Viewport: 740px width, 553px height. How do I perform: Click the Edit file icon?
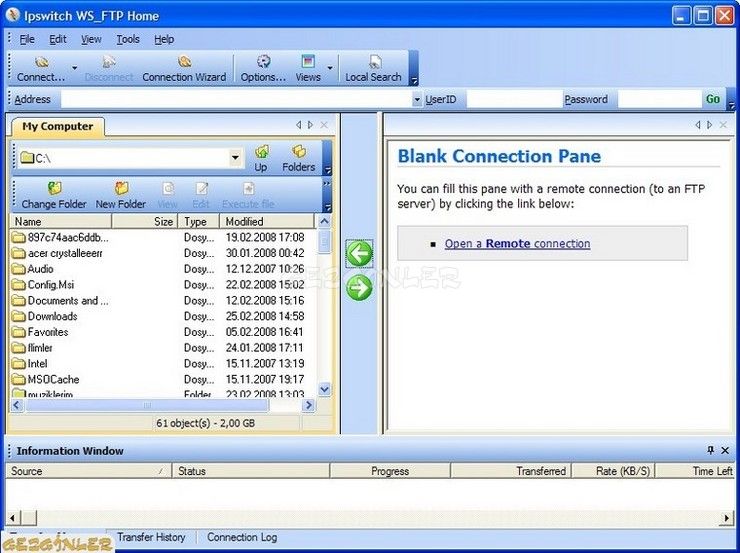201,195
